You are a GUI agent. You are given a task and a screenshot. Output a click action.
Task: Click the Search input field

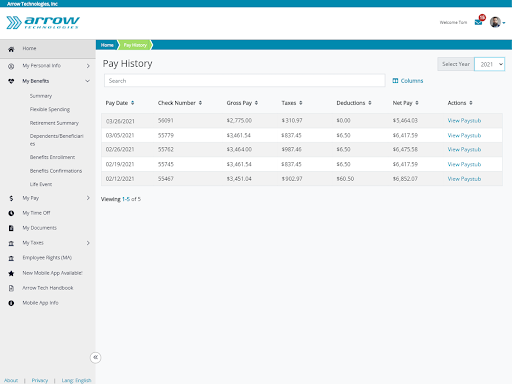(x=245, y=81)
